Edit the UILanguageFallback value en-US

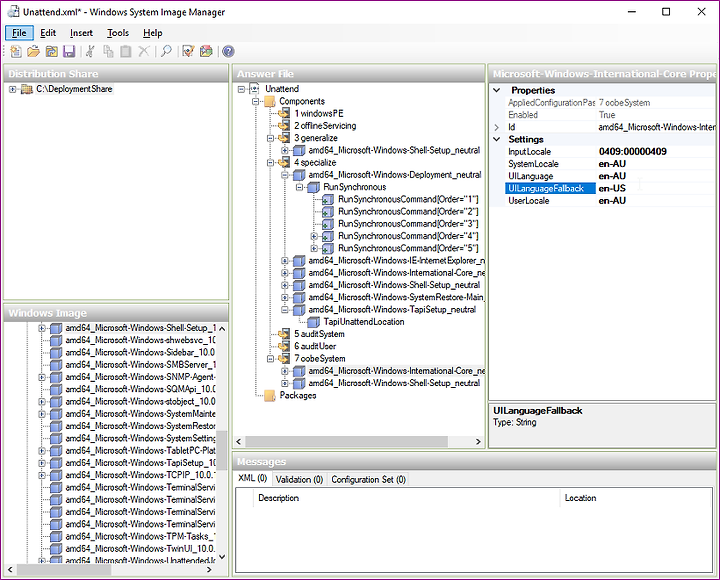[655, 188]
